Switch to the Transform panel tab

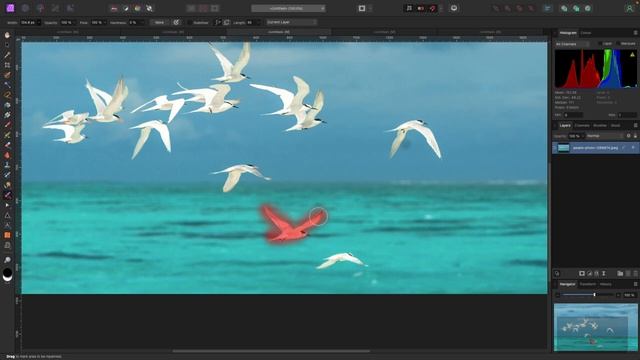point(588,284)
